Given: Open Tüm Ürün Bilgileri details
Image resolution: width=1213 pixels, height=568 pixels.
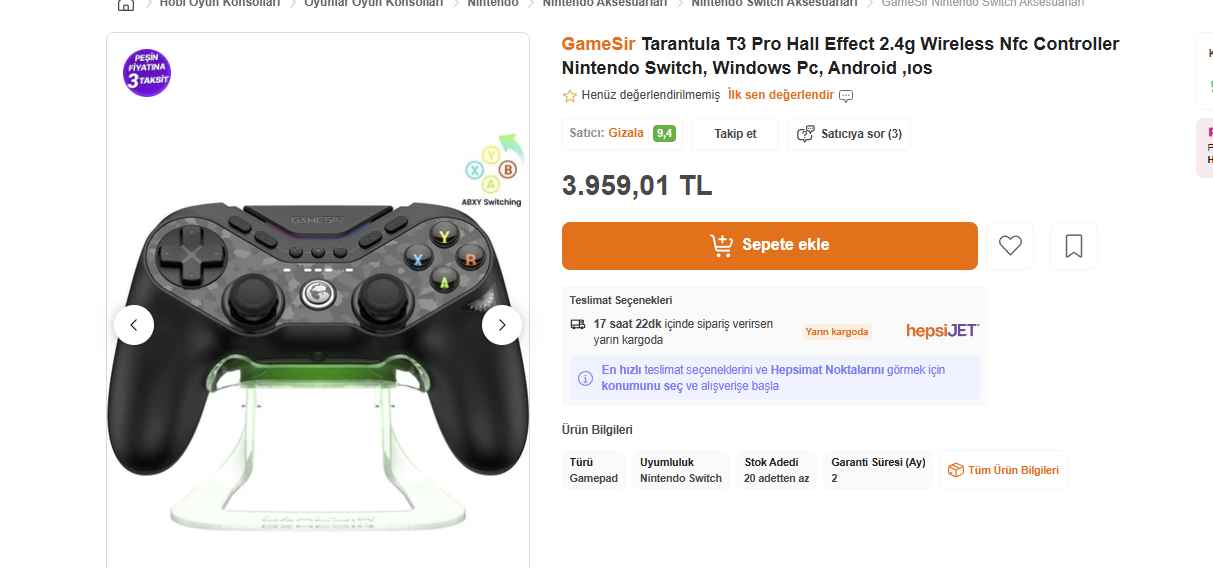Looking at the screenshot, I should 1003,470.
